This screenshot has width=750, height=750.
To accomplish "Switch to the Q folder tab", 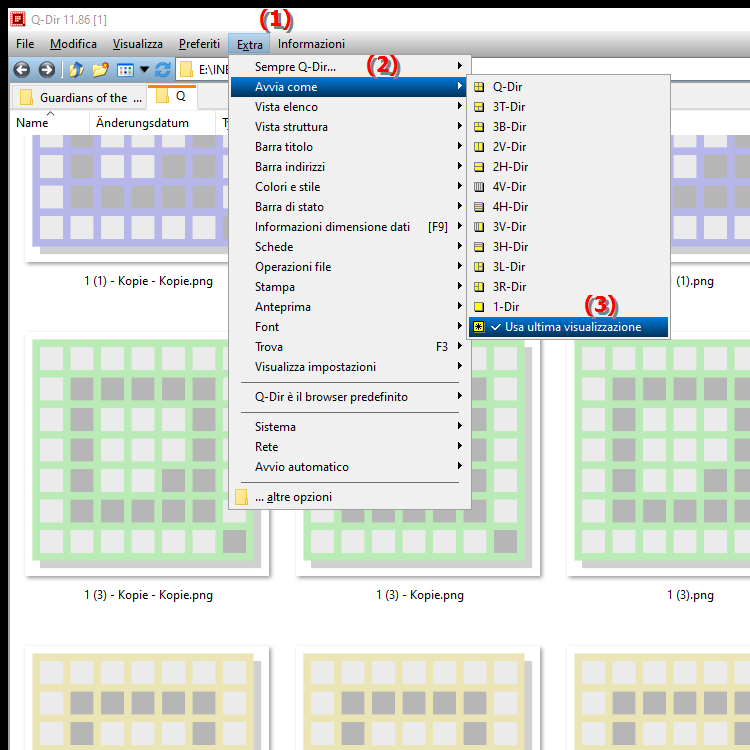I will coord(172,97).
